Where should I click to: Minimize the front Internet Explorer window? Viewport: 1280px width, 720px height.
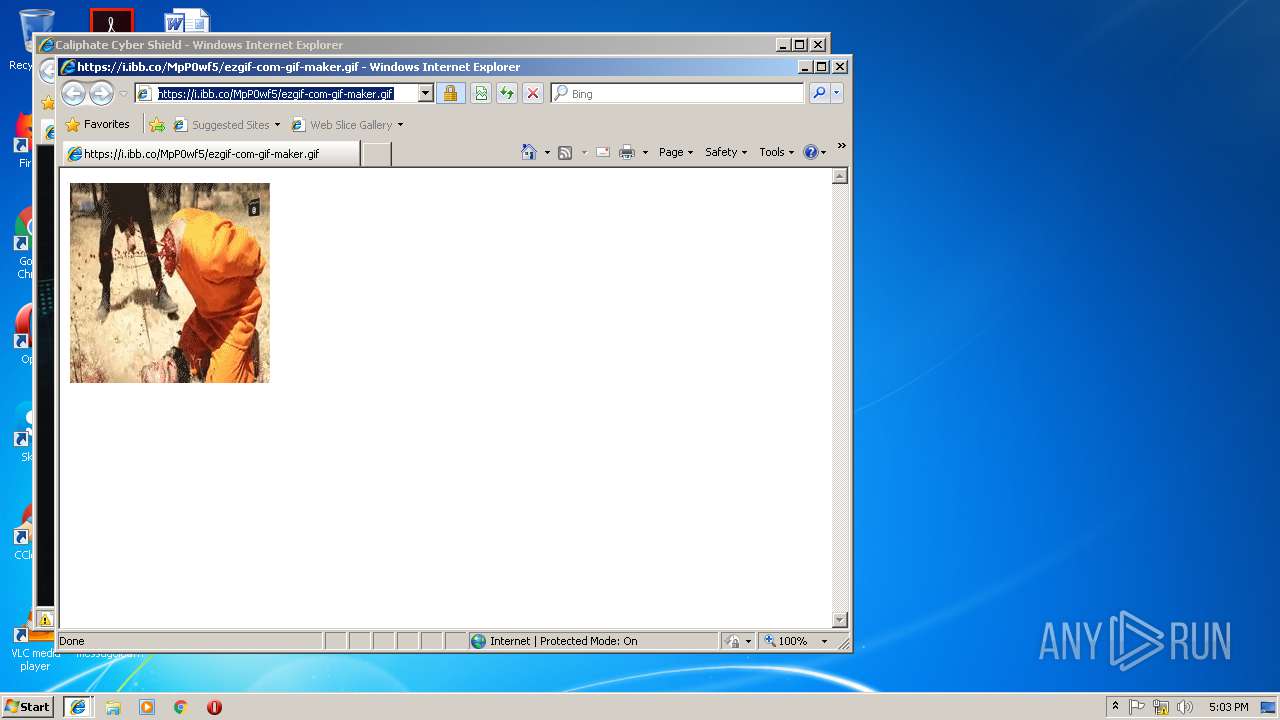[x=805, y=67]
